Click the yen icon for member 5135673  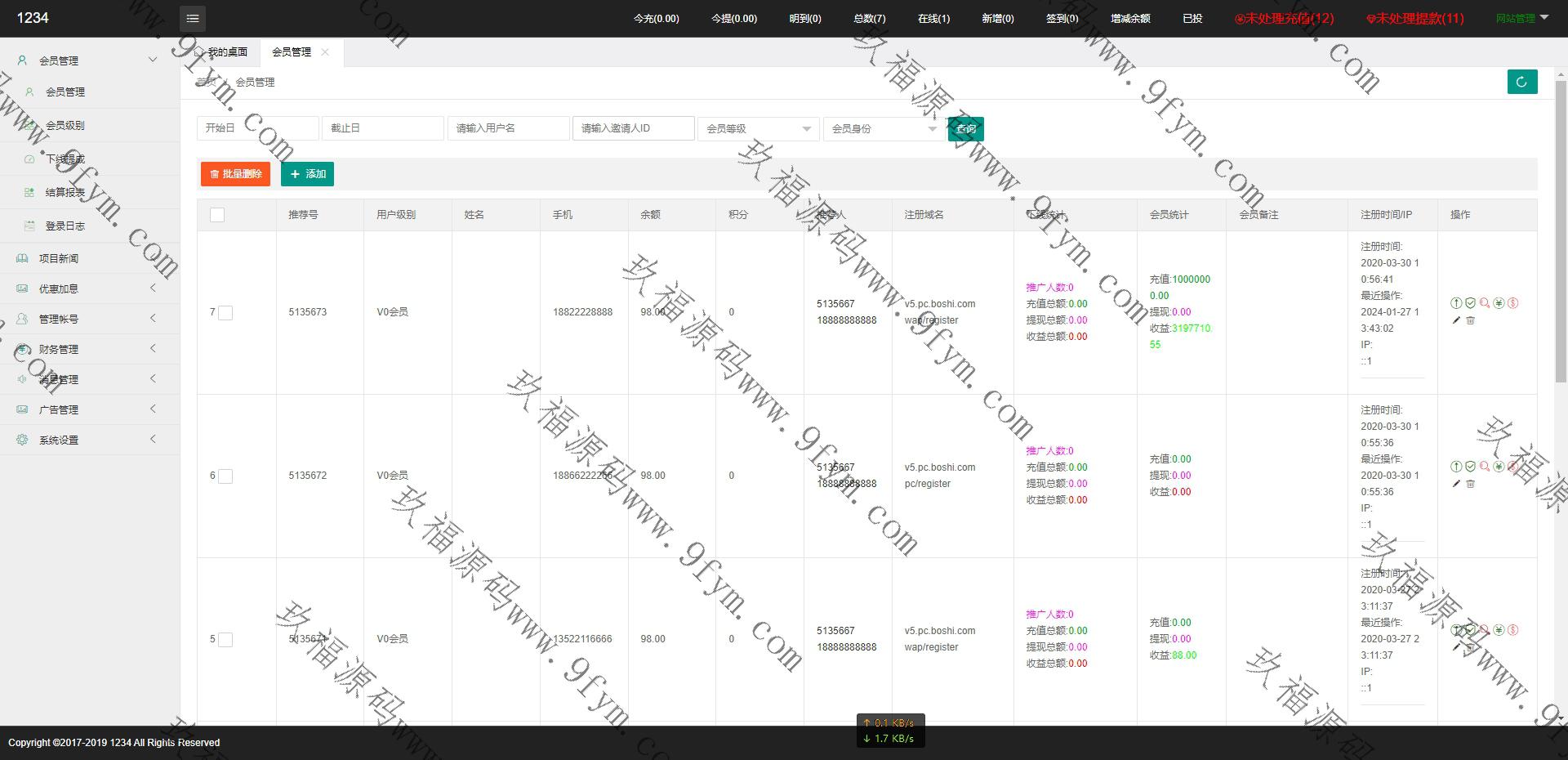tap(1499, 303)
